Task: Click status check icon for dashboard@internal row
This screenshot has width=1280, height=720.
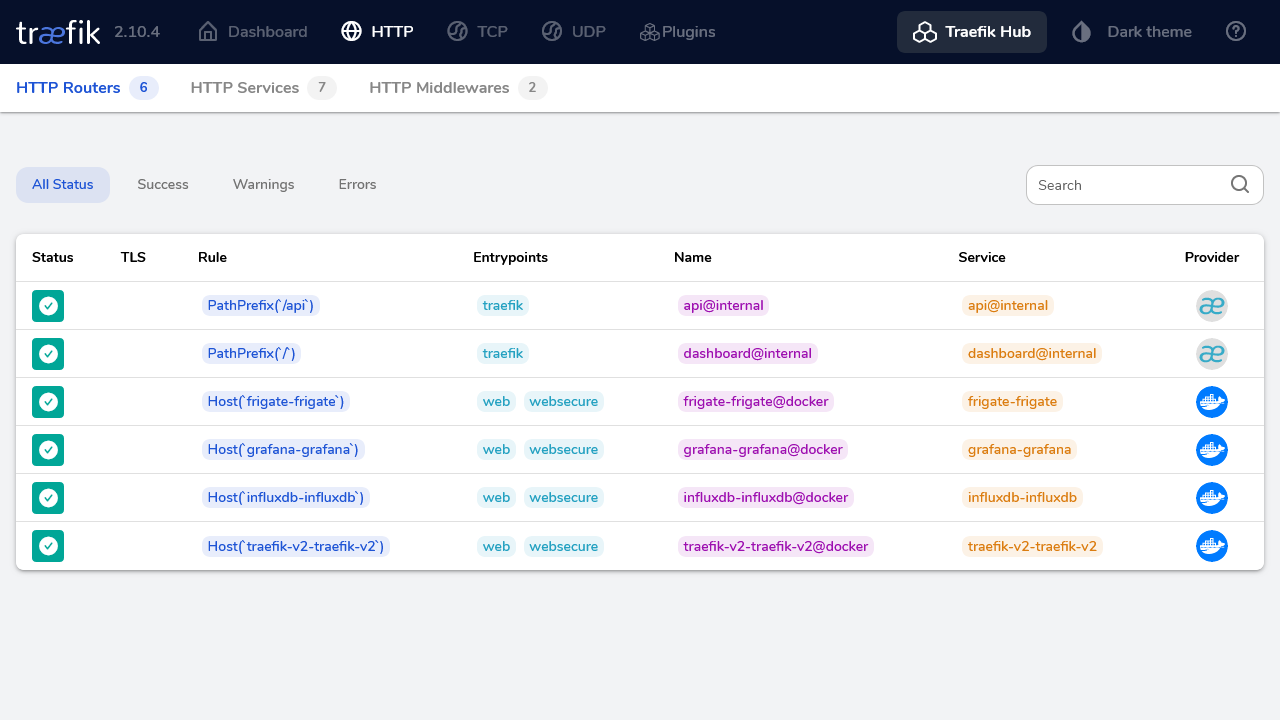Action: pyautogui.click(x=48, y=354)
